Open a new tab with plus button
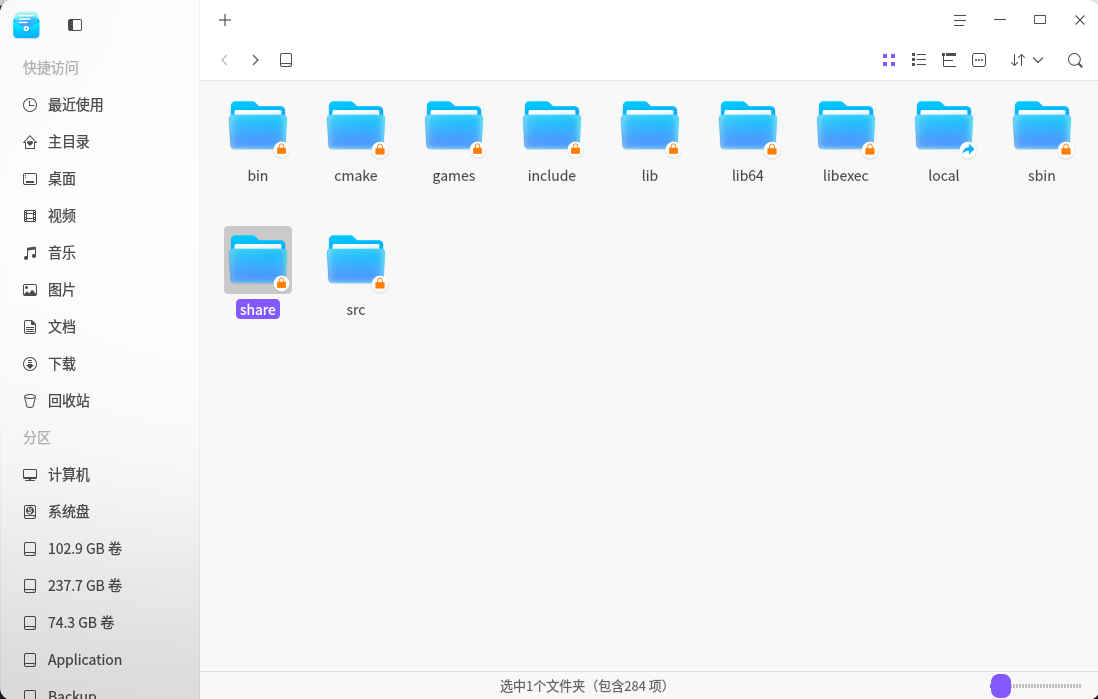This screenshot has height=699, width=1098. (224, 20)
